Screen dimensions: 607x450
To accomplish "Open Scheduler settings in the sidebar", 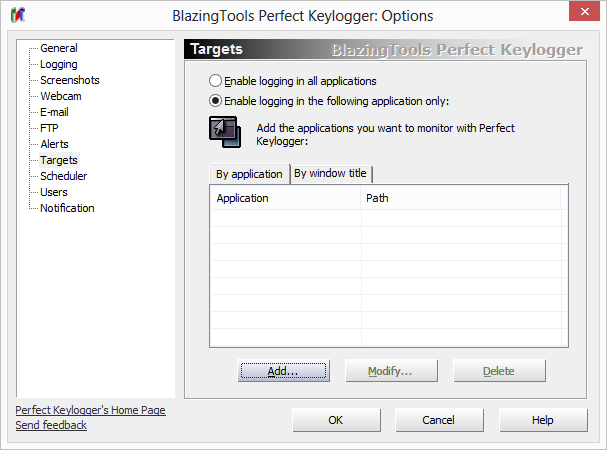I will (63, 176).
